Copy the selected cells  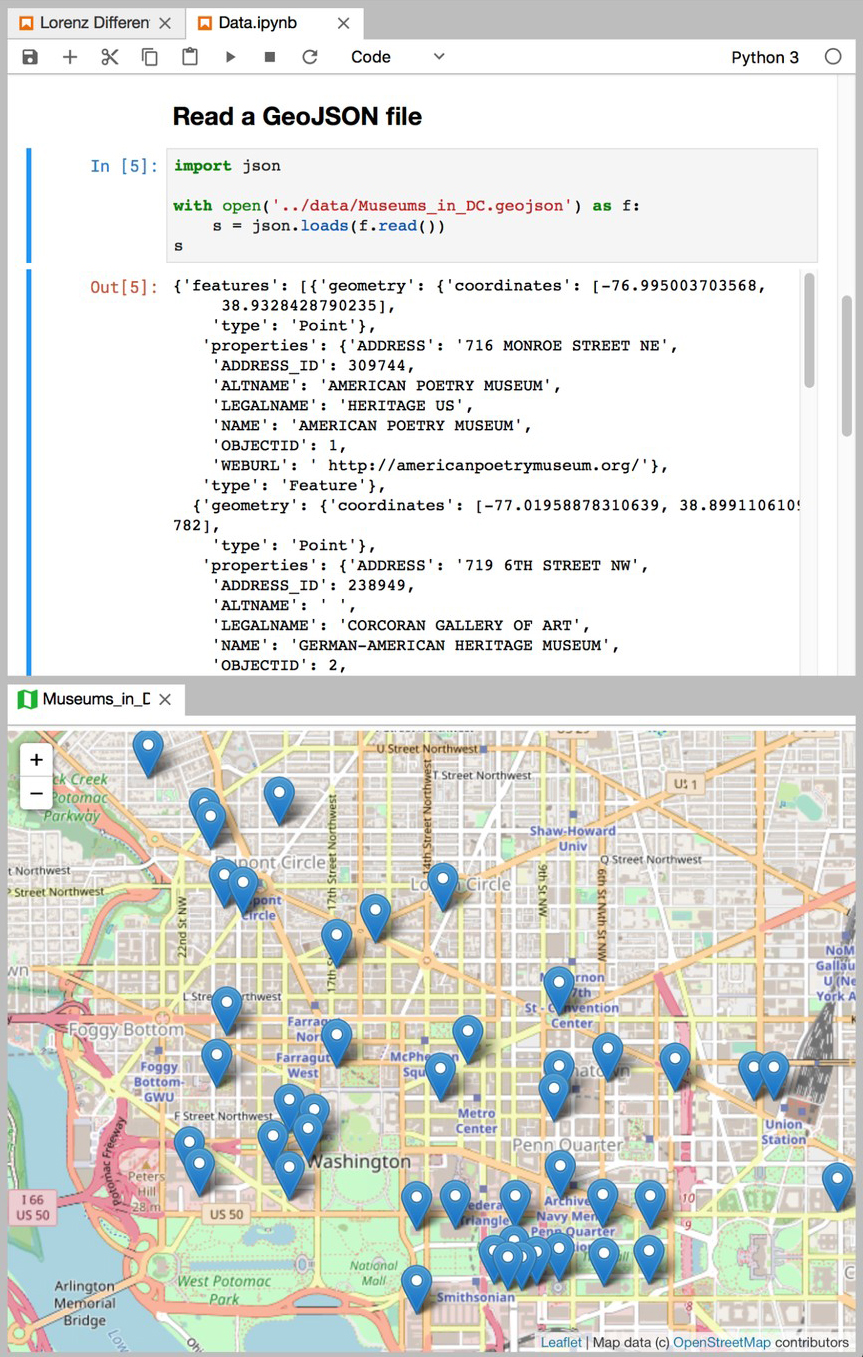pos(150,57)
